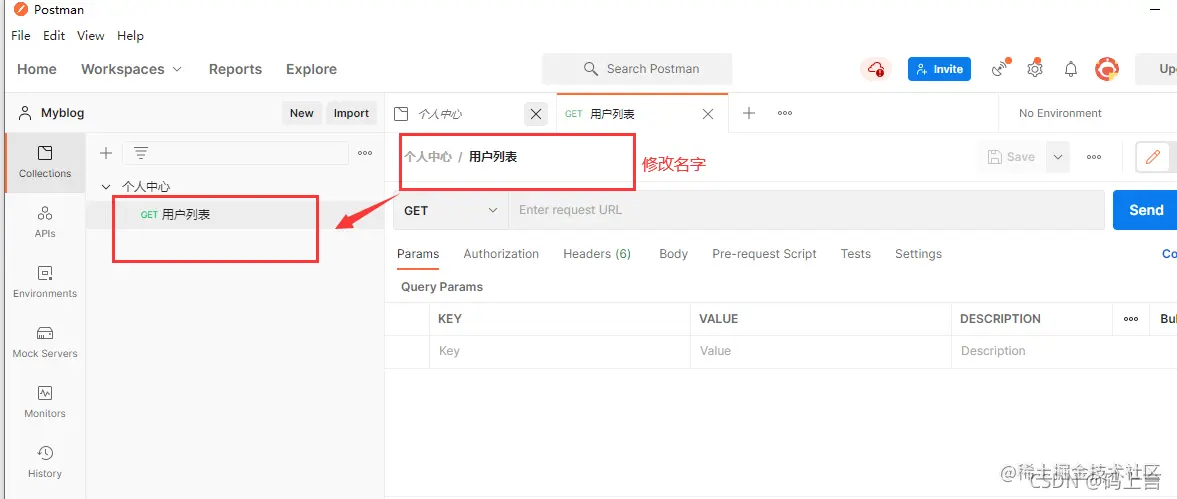Image resolution: width=1177 pixels, height=499 pixels.
Task: Click the pencil edit icon
Action: click(1151, 157)
